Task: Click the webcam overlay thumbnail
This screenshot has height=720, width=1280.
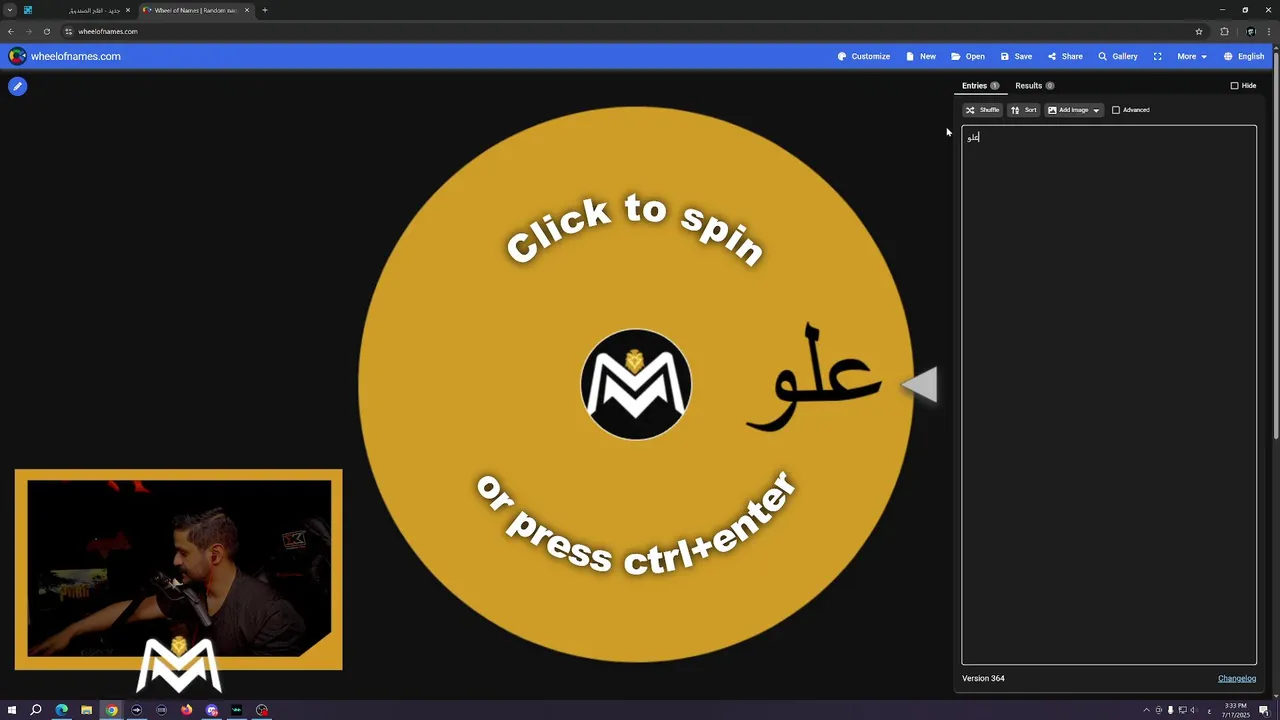Action: pyautogui.click(x=179, y=569)
